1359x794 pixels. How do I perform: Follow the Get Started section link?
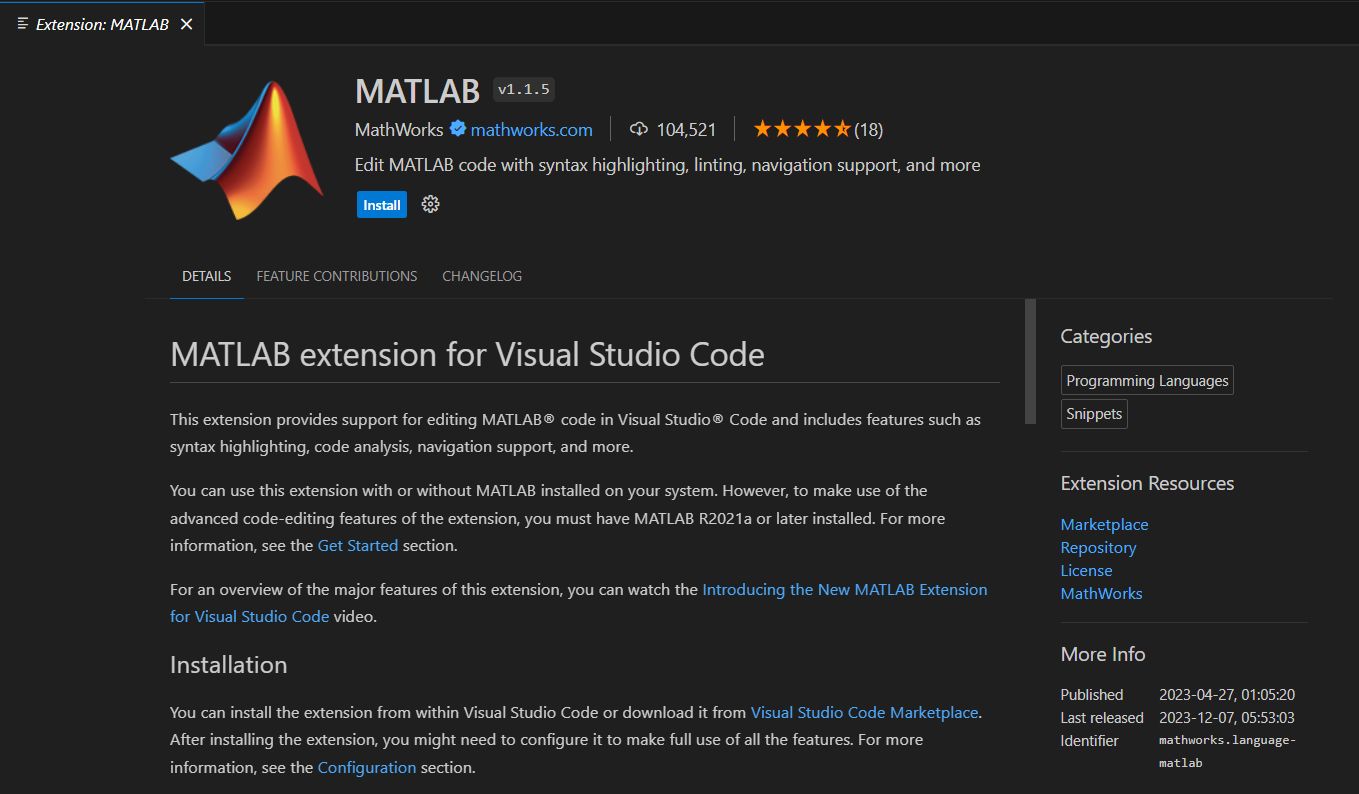[x=358, y=546]
